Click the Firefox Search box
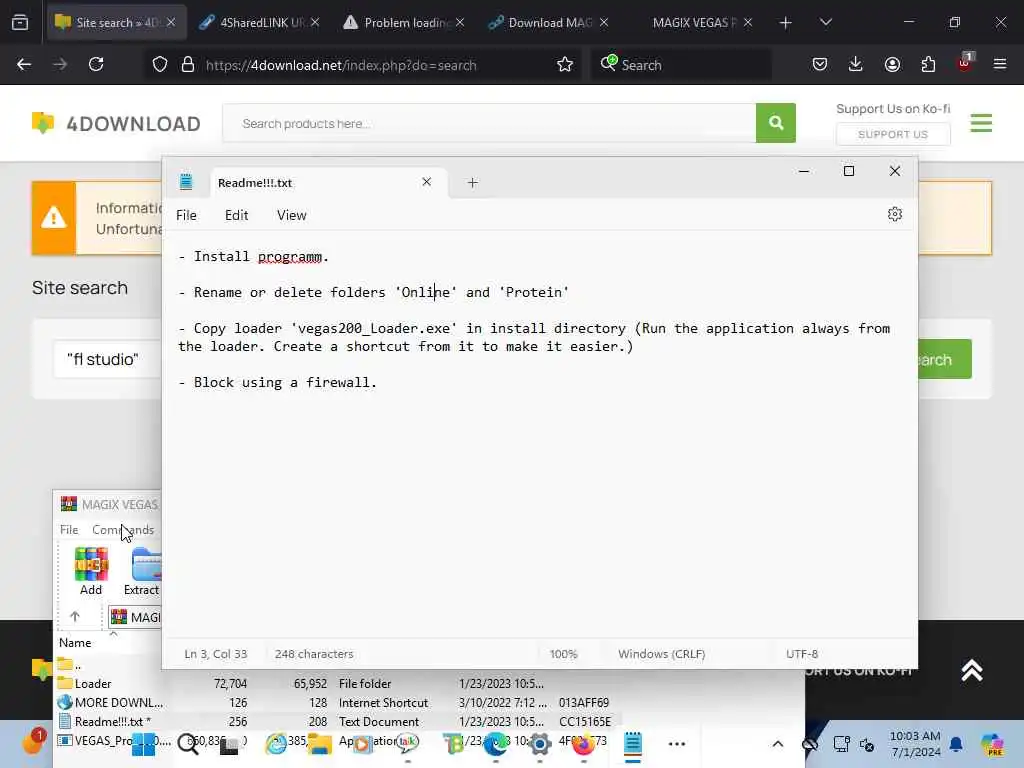This screenshot has width=1024, height=768. [681, 65]
